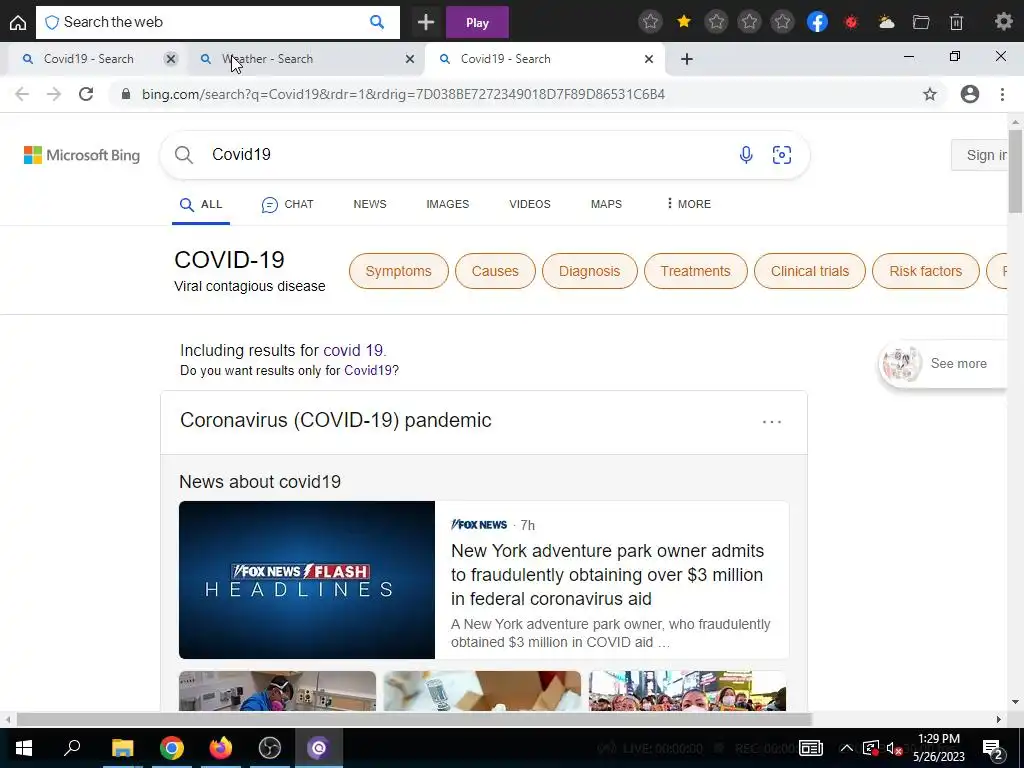Image resolution: width=1024 pixels, height=768 pixels.
Task: Switch to the first Covid19 - Search tab
Action: (88, 59)
